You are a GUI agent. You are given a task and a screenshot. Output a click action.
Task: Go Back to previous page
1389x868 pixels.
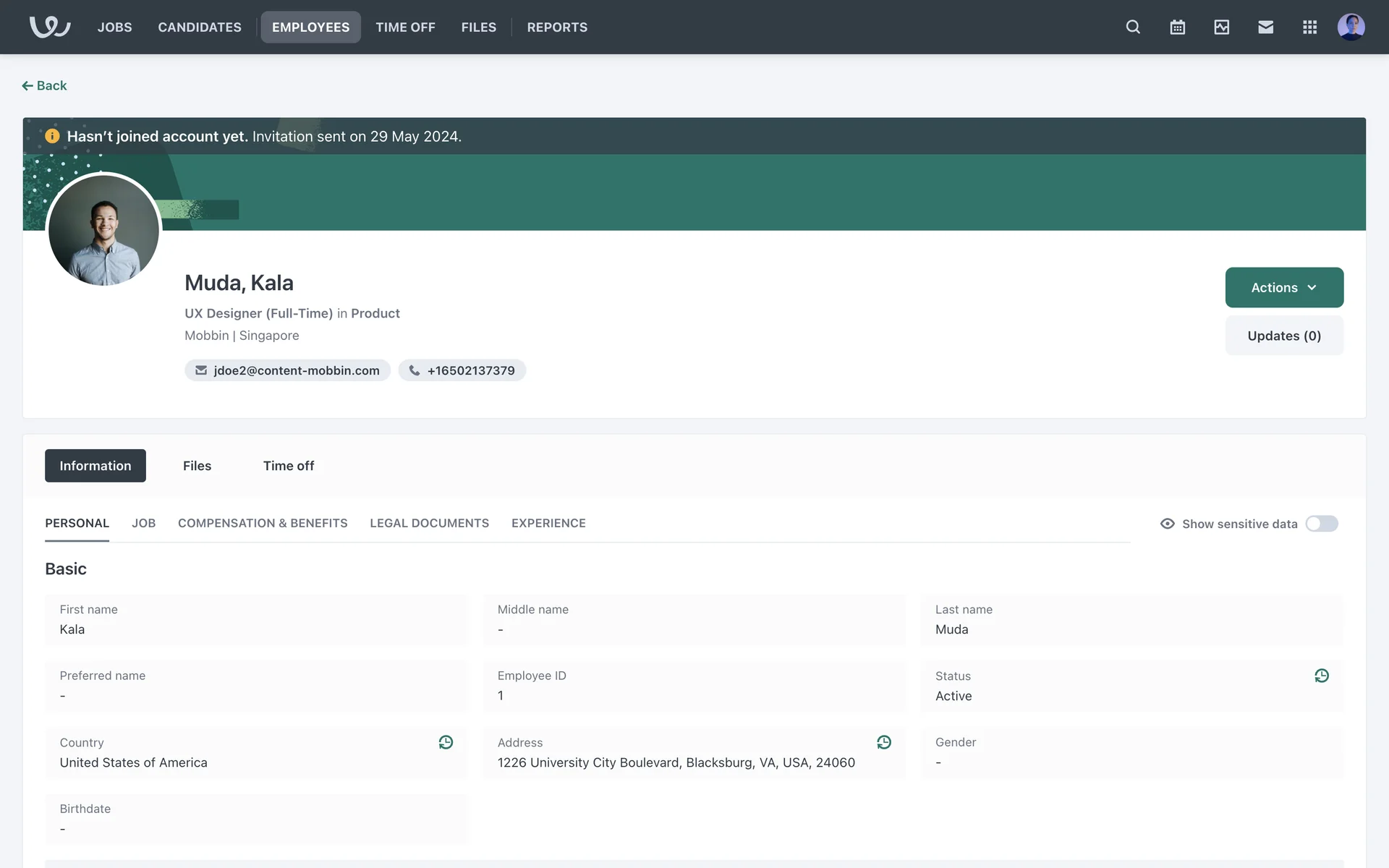click(45, 85)
